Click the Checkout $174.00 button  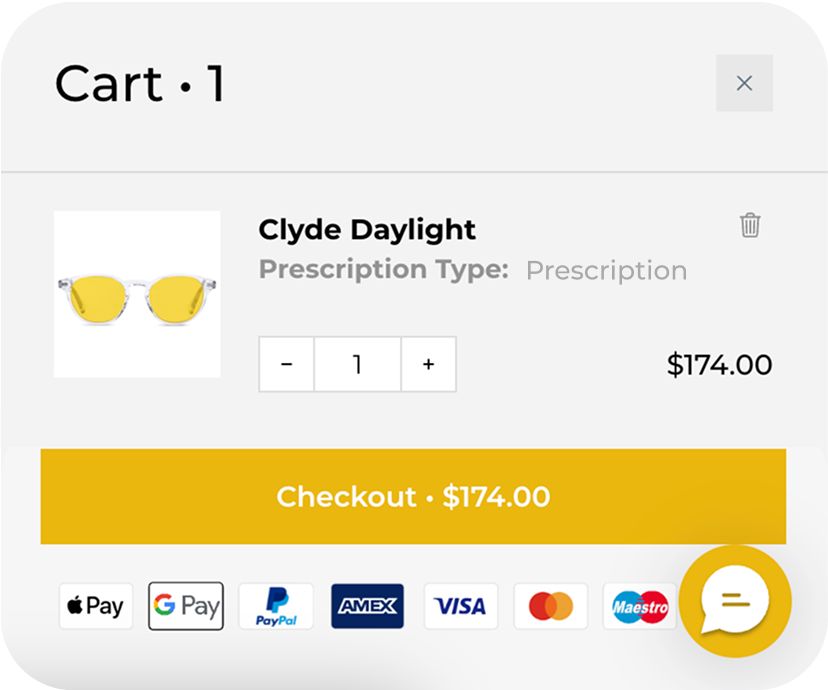click(x=413, y=496)
